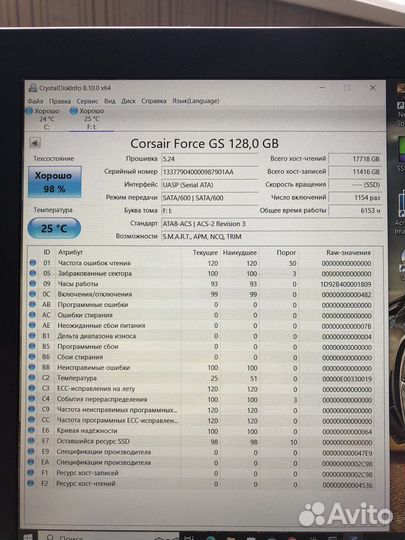Select the Оставшийся ресурс SSD attribute name
The width and height of the screenshot is (405, 540).
[93, 441]
